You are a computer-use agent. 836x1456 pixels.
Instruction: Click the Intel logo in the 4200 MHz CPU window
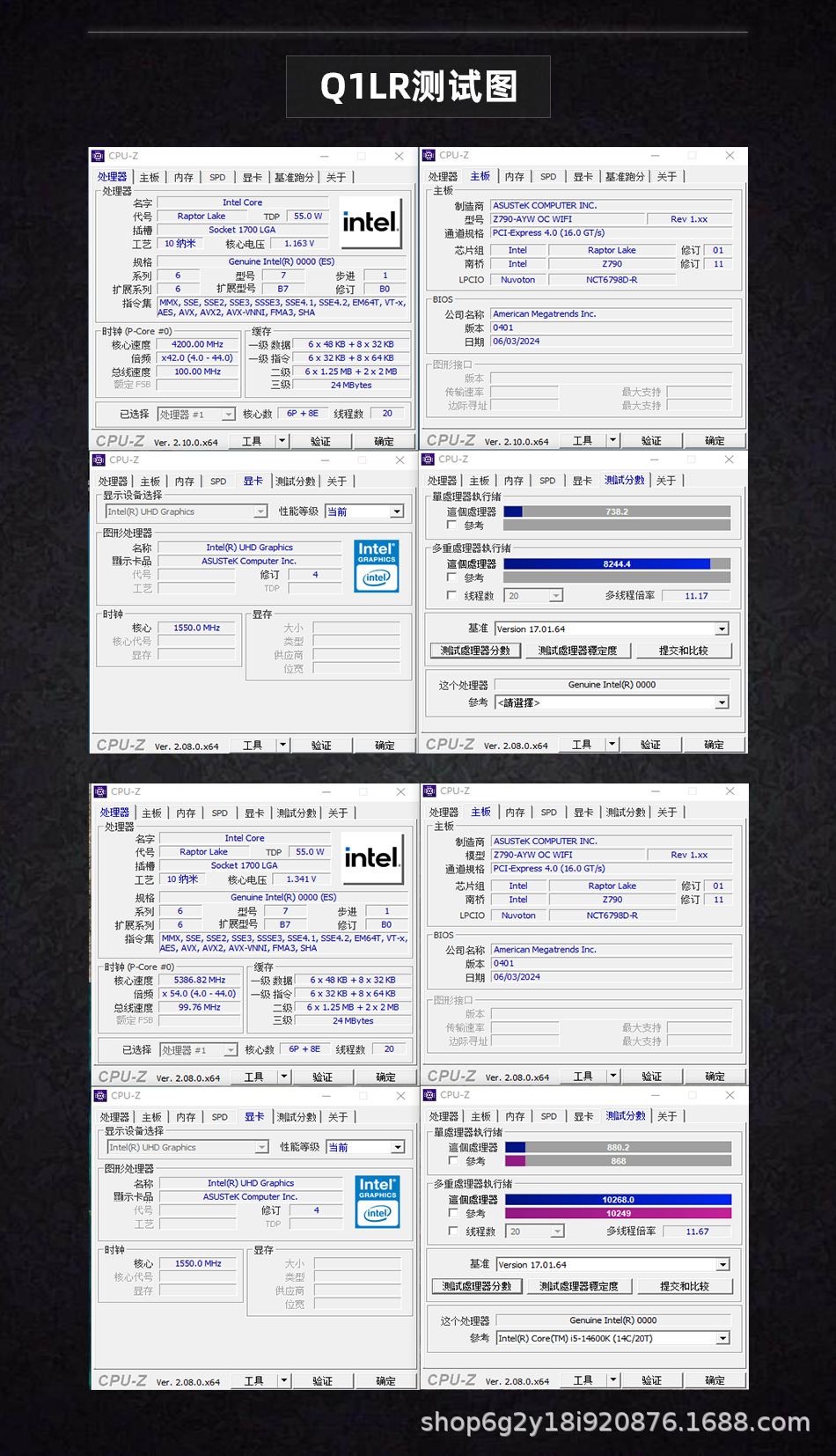point(370,222)
